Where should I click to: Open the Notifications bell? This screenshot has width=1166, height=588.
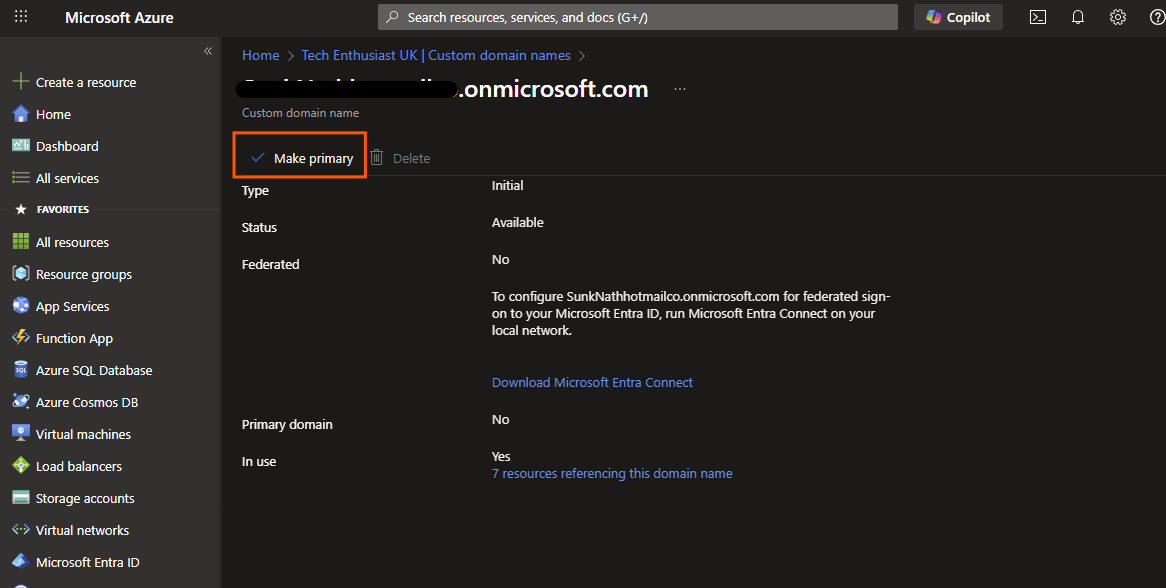[x=1077, y=16]
